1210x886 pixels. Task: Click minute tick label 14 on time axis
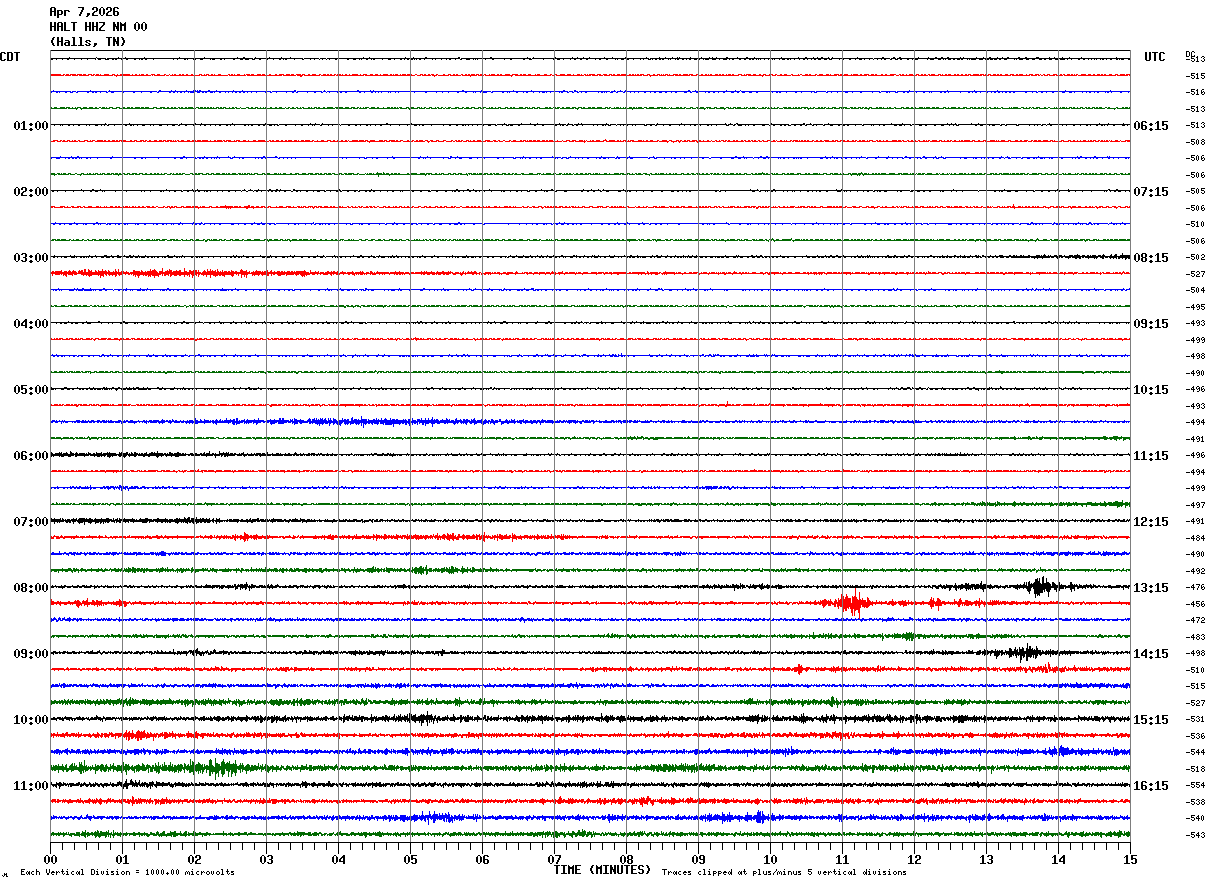(x=1058, y=859)
